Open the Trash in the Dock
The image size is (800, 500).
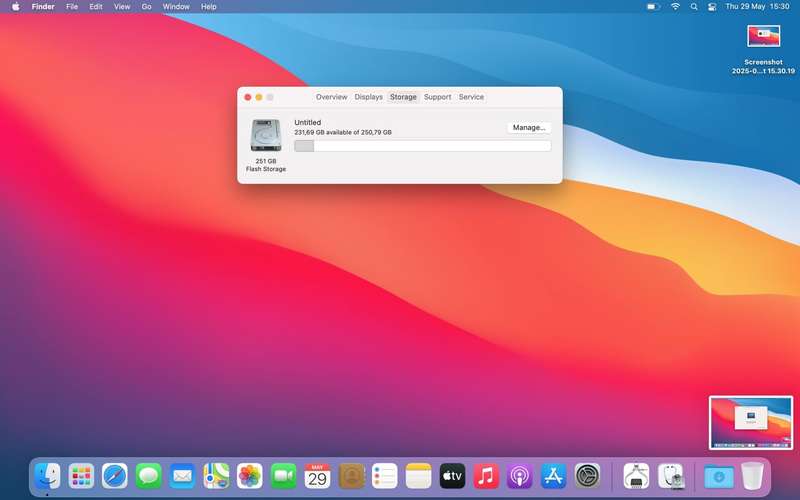pyautogui.click(x=752, y=476)
